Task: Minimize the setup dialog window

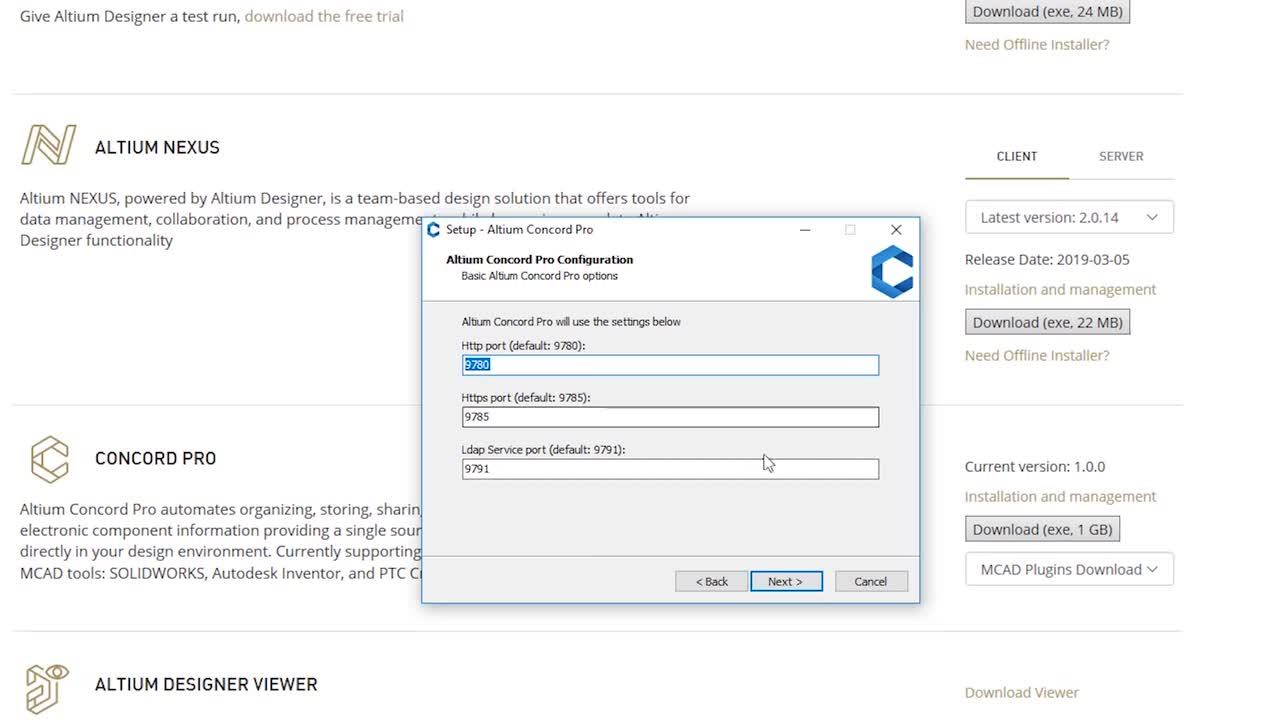Action: 805,230
